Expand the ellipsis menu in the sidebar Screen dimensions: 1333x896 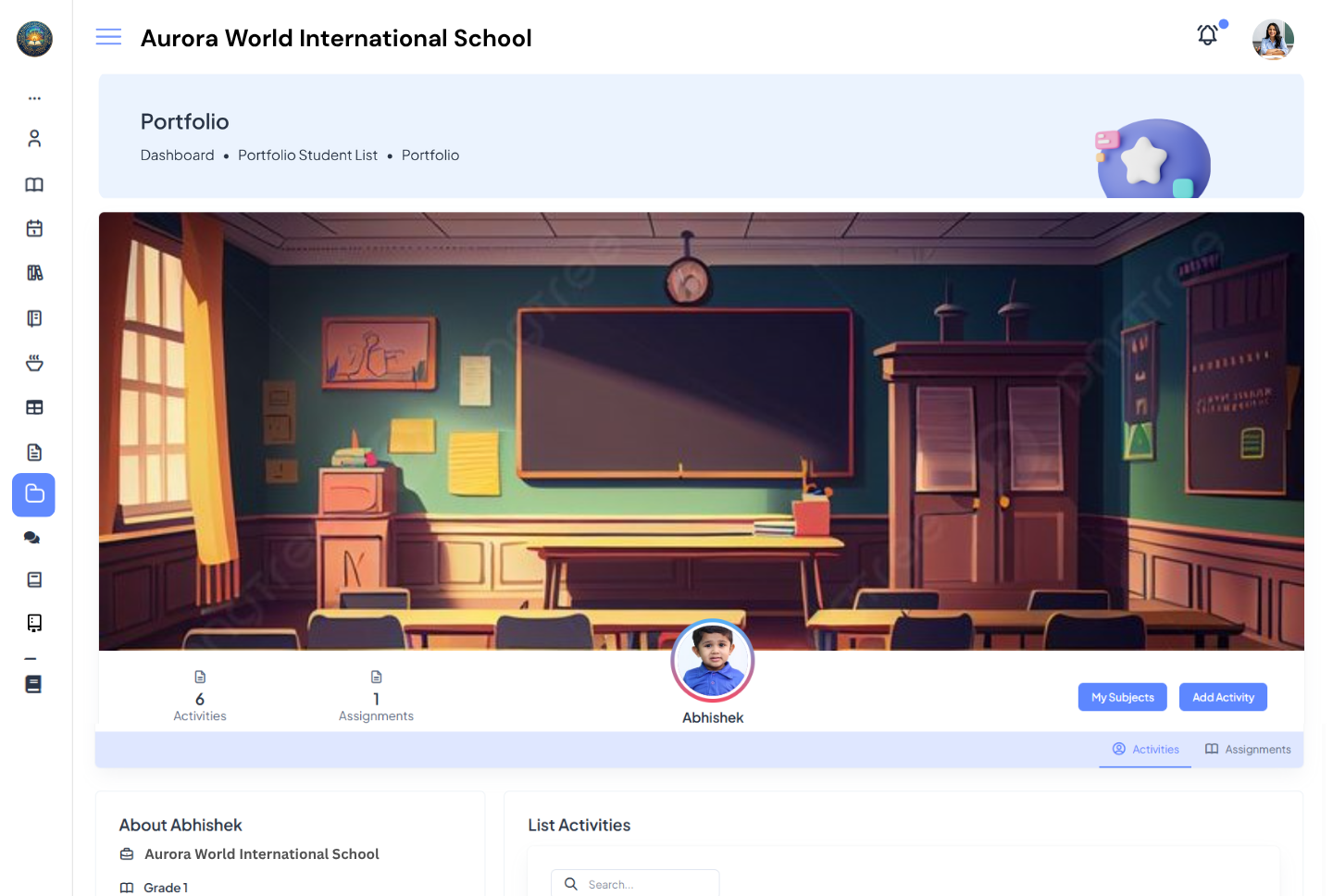[33, 97]
